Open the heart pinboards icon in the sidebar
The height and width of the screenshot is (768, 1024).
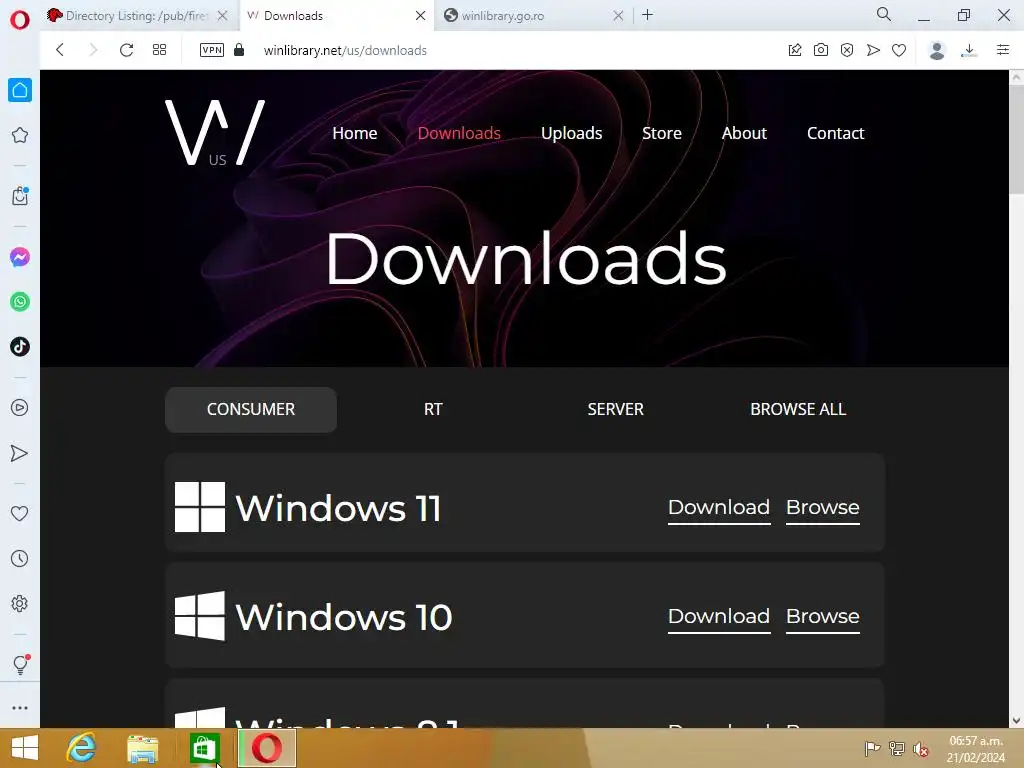(x=20, y=514)
